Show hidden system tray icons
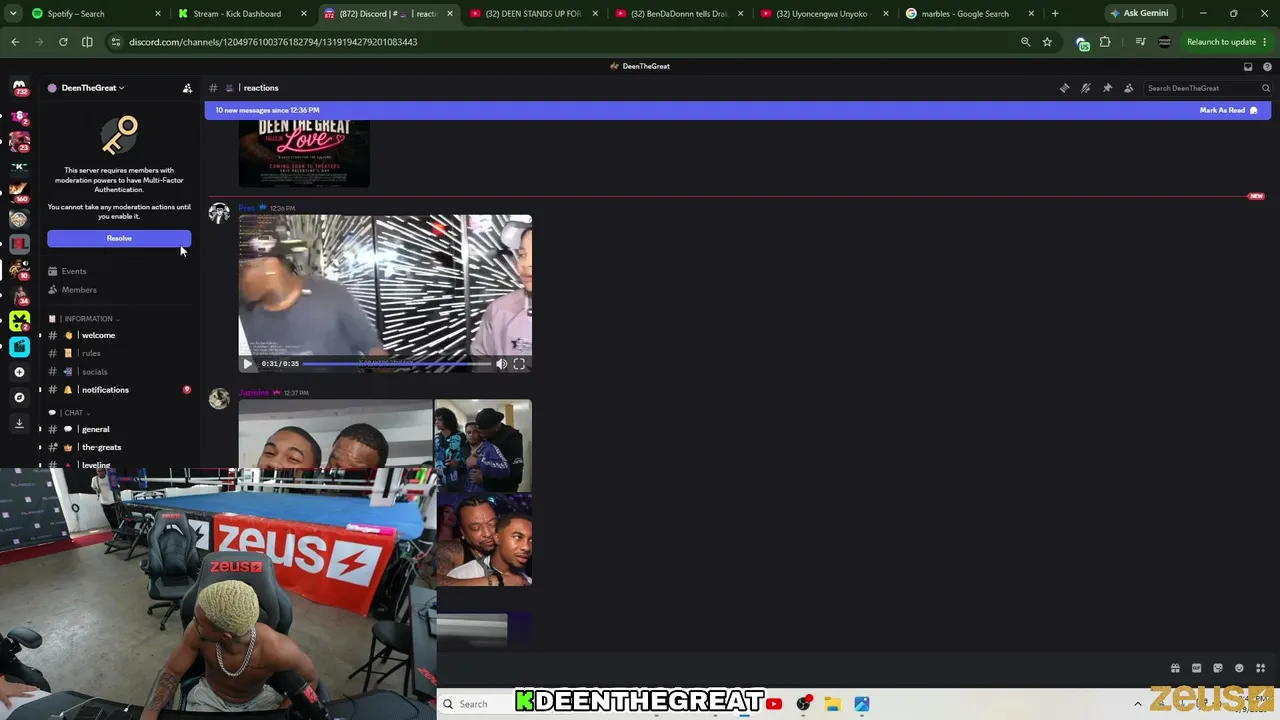This screenshot has height=720, width=1280. tap(1137, 704)
